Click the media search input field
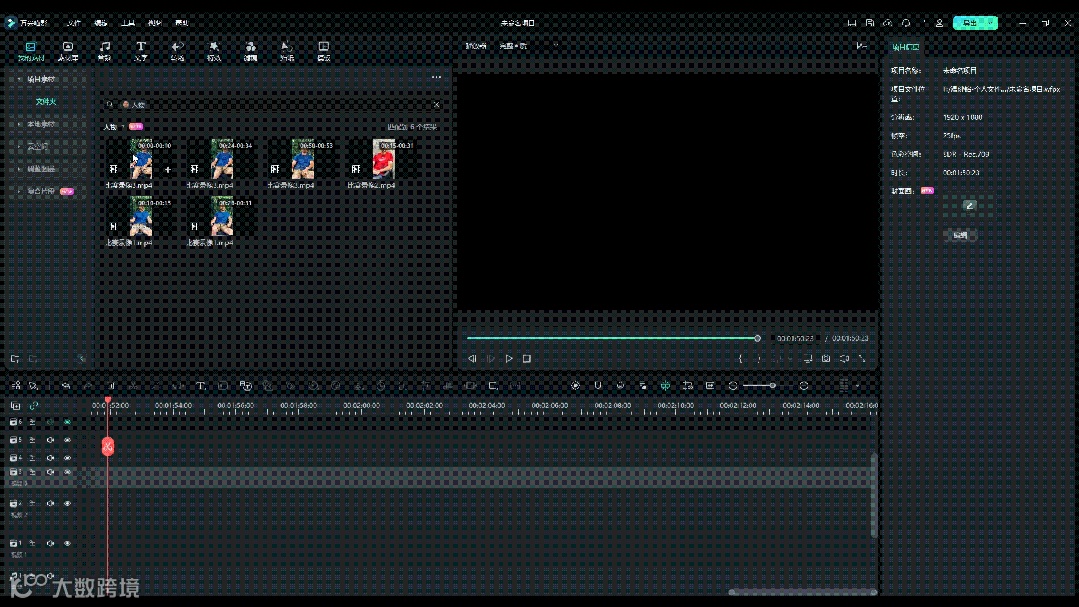 coord(275,105)
